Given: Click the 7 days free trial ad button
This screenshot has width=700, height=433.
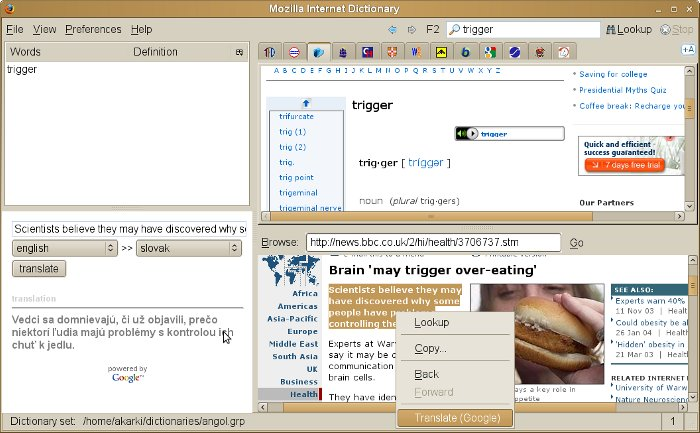Looking at the screenshot, I should point(625,165).
